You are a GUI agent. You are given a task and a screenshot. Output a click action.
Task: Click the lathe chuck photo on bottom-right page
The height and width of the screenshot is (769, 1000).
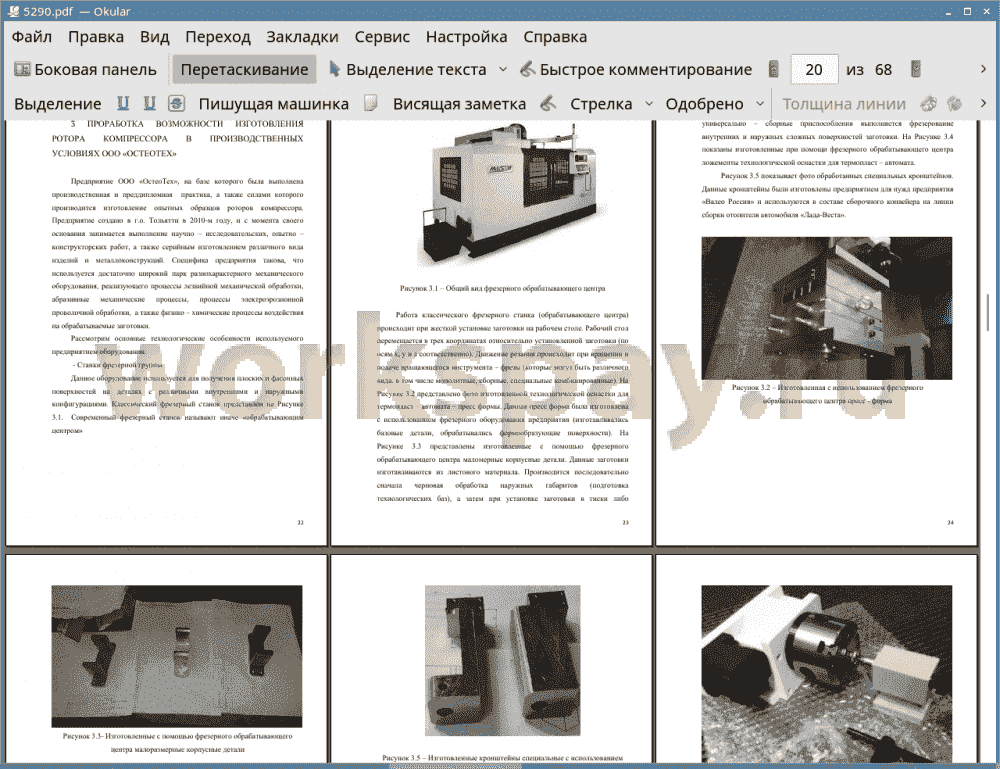[x=827, y=674]
